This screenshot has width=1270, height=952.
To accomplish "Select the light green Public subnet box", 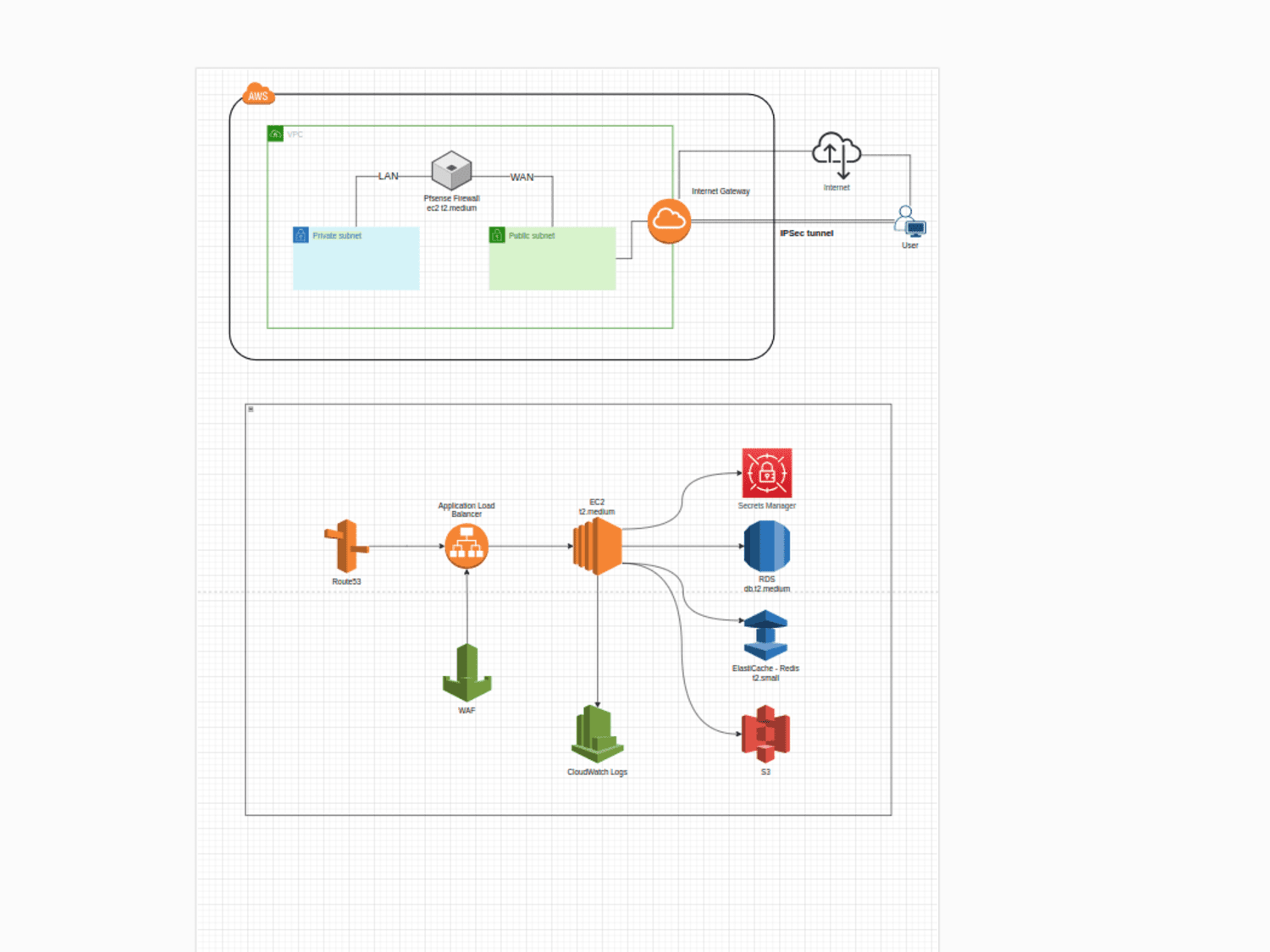I will (x=552, y=258).
